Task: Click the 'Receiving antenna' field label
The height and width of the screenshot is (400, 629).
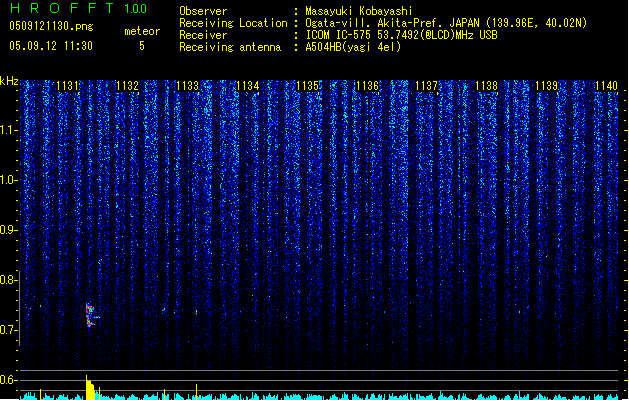Action: pyautogui.click(x=230, y=47)
